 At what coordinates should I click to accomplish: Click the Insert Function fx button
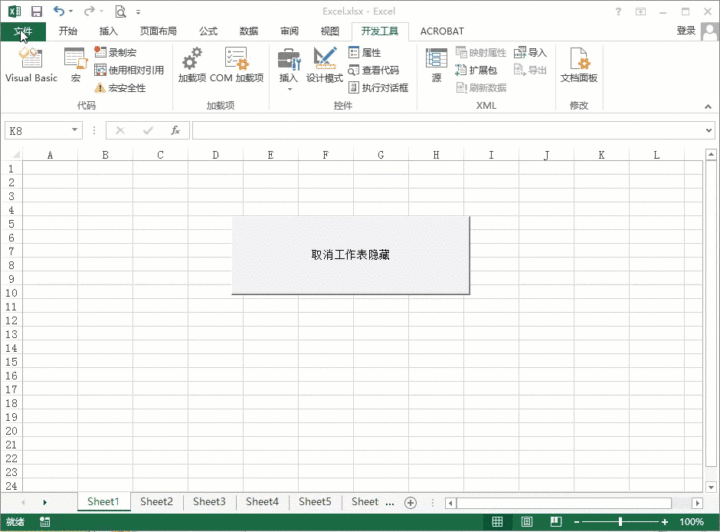click(175, 131)
